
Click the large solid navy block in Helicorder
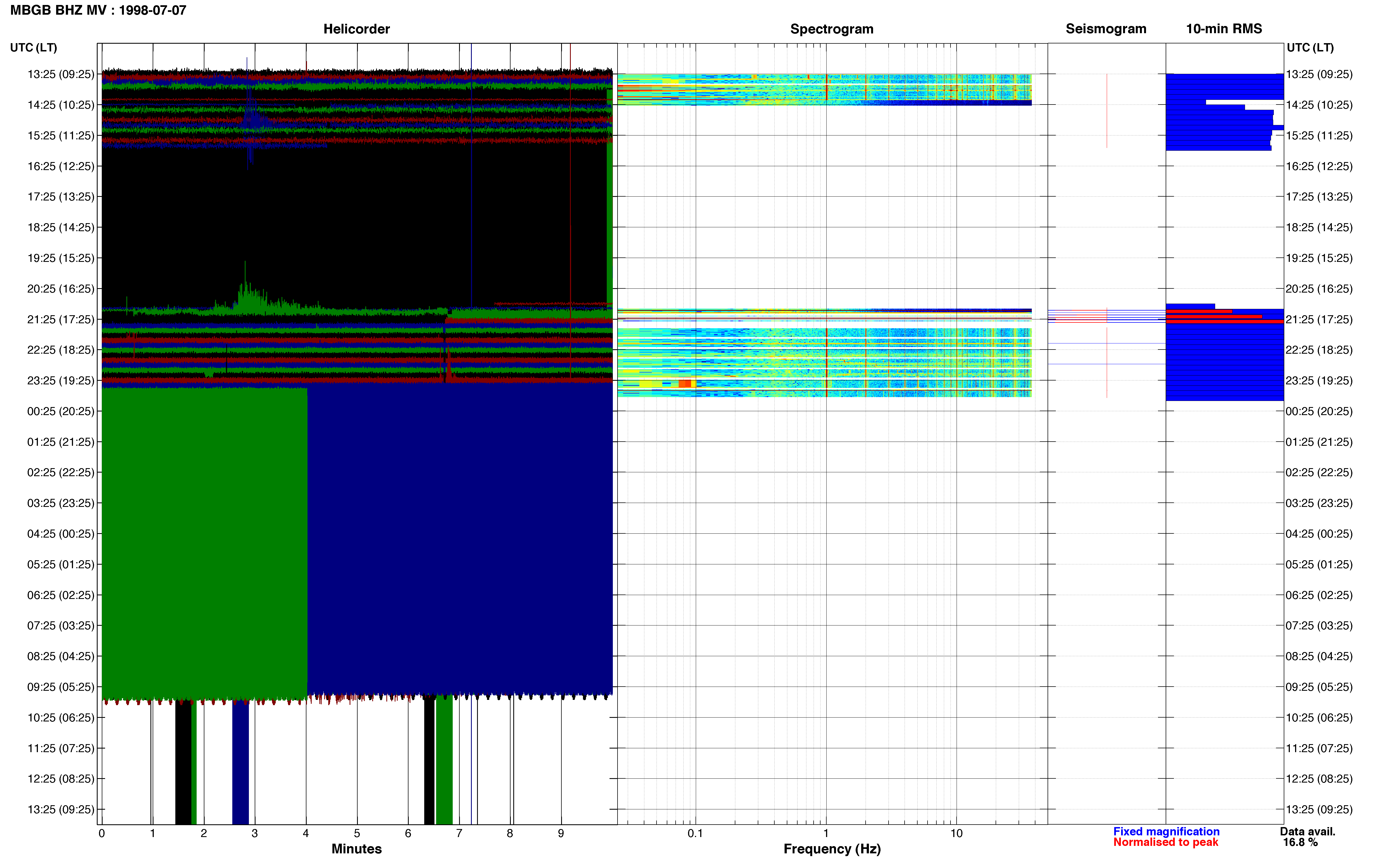click(x=460, y=538)
